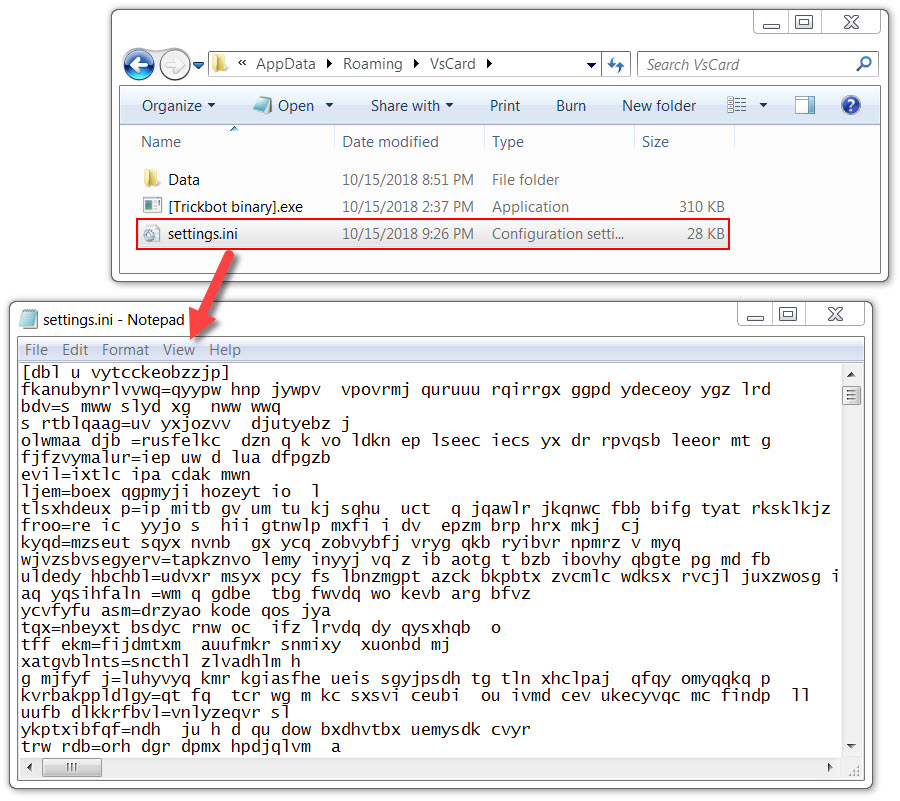Toggle the preview pane icon
Viewport: 900px width, 801px height.
tap(805, 105)
